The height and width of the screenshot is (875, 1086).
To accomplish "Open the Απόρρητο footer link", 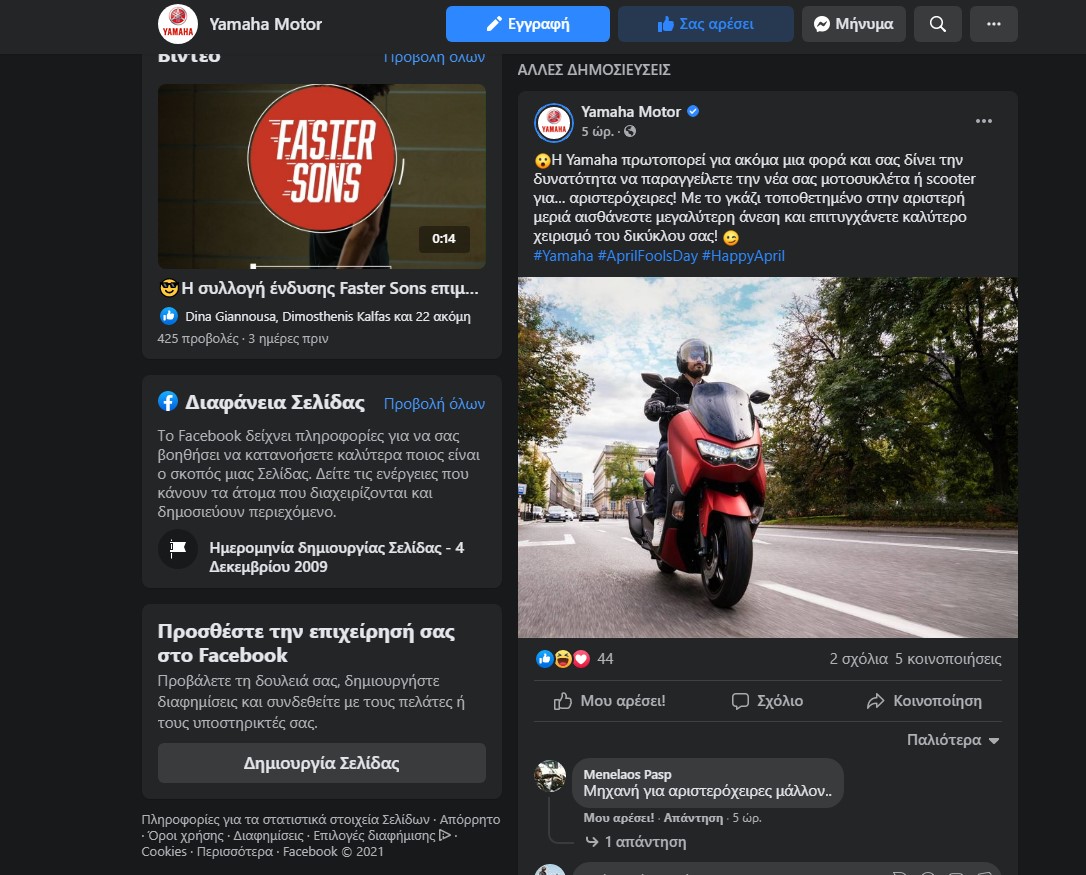I will (470, 820).
